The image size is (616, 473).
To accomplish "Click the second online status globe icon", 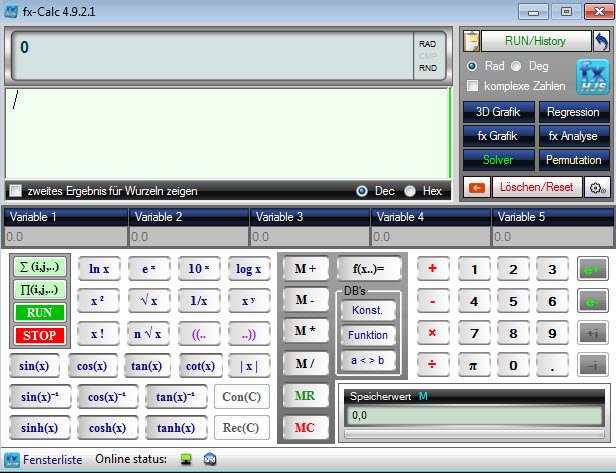I will 210,458.
